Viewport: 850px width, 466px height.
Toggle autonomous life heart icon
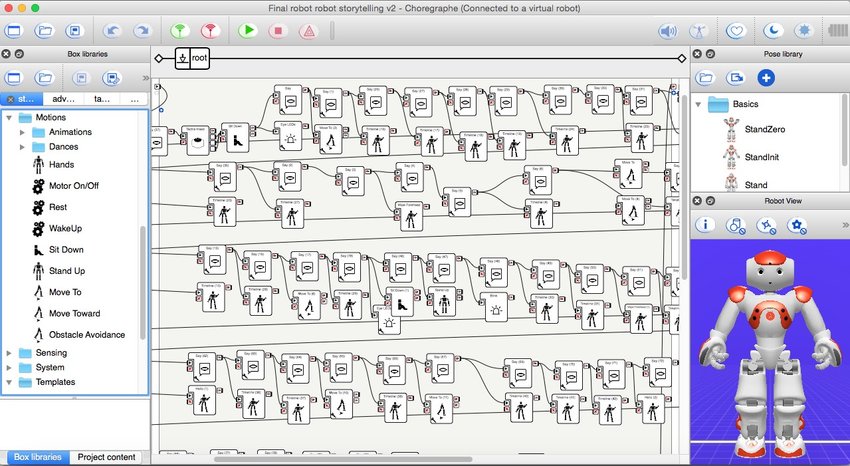(736, 31)
